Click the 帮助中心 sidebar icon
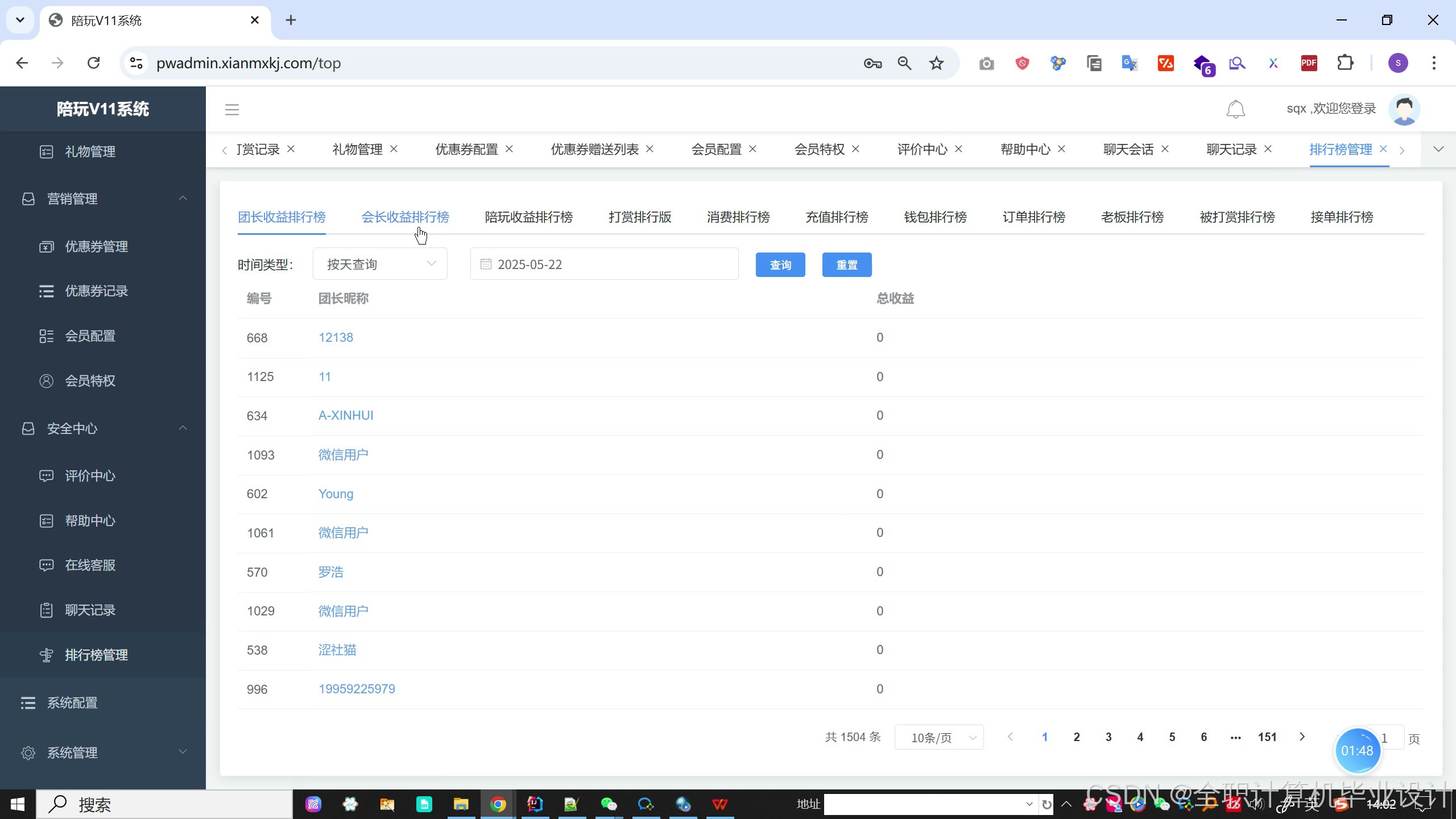The image size is (1456, 819). [x=46, y=521]
